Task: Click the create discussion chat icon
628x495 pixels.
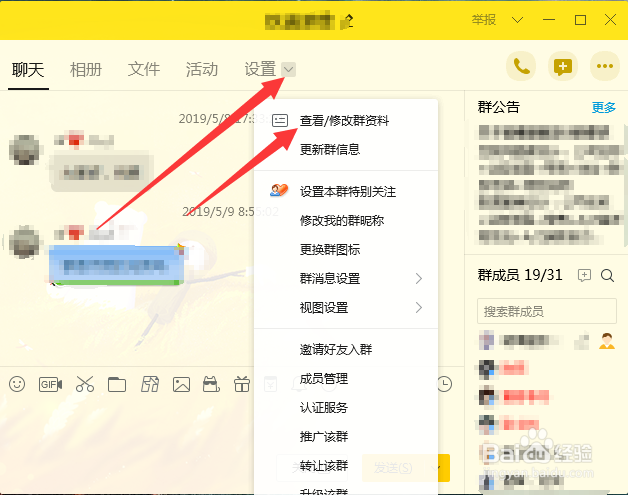Action: pyautogui.click(x=563, y=66)
